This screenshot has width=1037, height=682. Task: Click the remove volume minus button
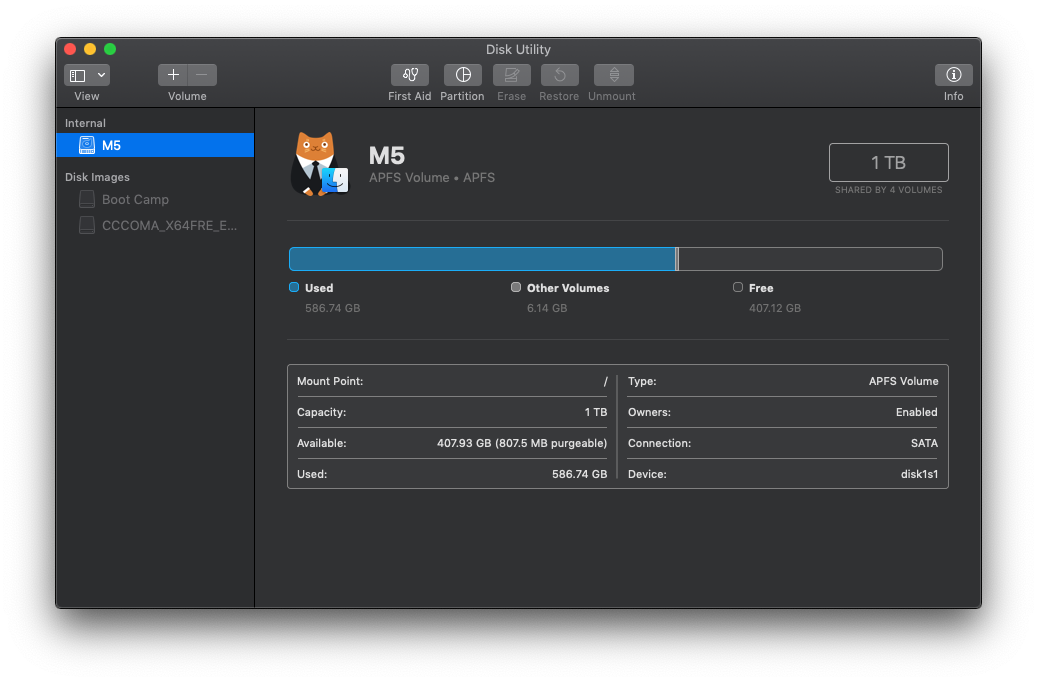click(x=202, y=75)
